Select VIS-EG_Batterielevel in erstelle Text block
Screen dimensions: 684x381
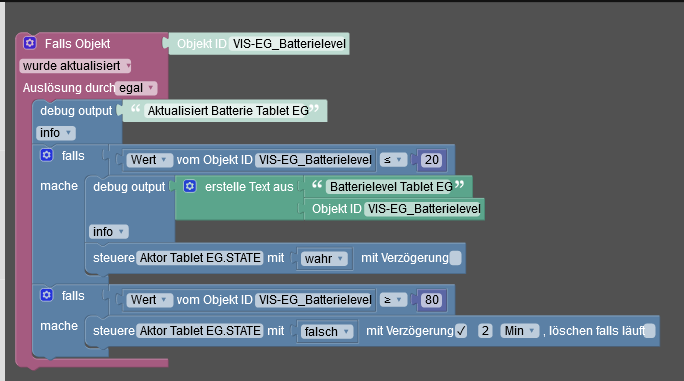click(x=424, y=209)
